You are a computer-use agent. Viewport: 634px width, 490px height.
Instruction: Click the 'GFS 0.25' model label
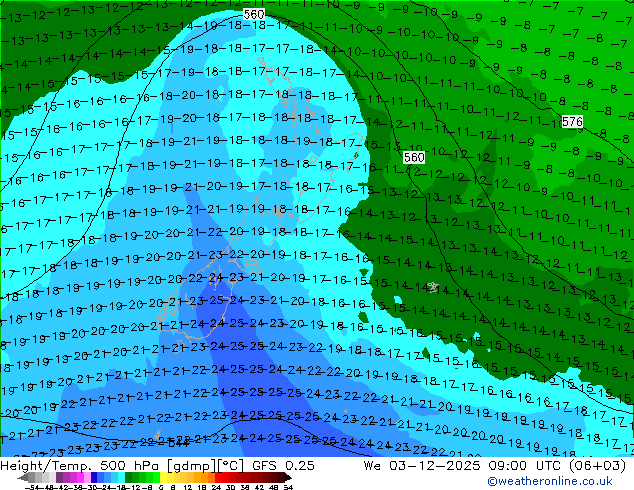click(283, 465)
